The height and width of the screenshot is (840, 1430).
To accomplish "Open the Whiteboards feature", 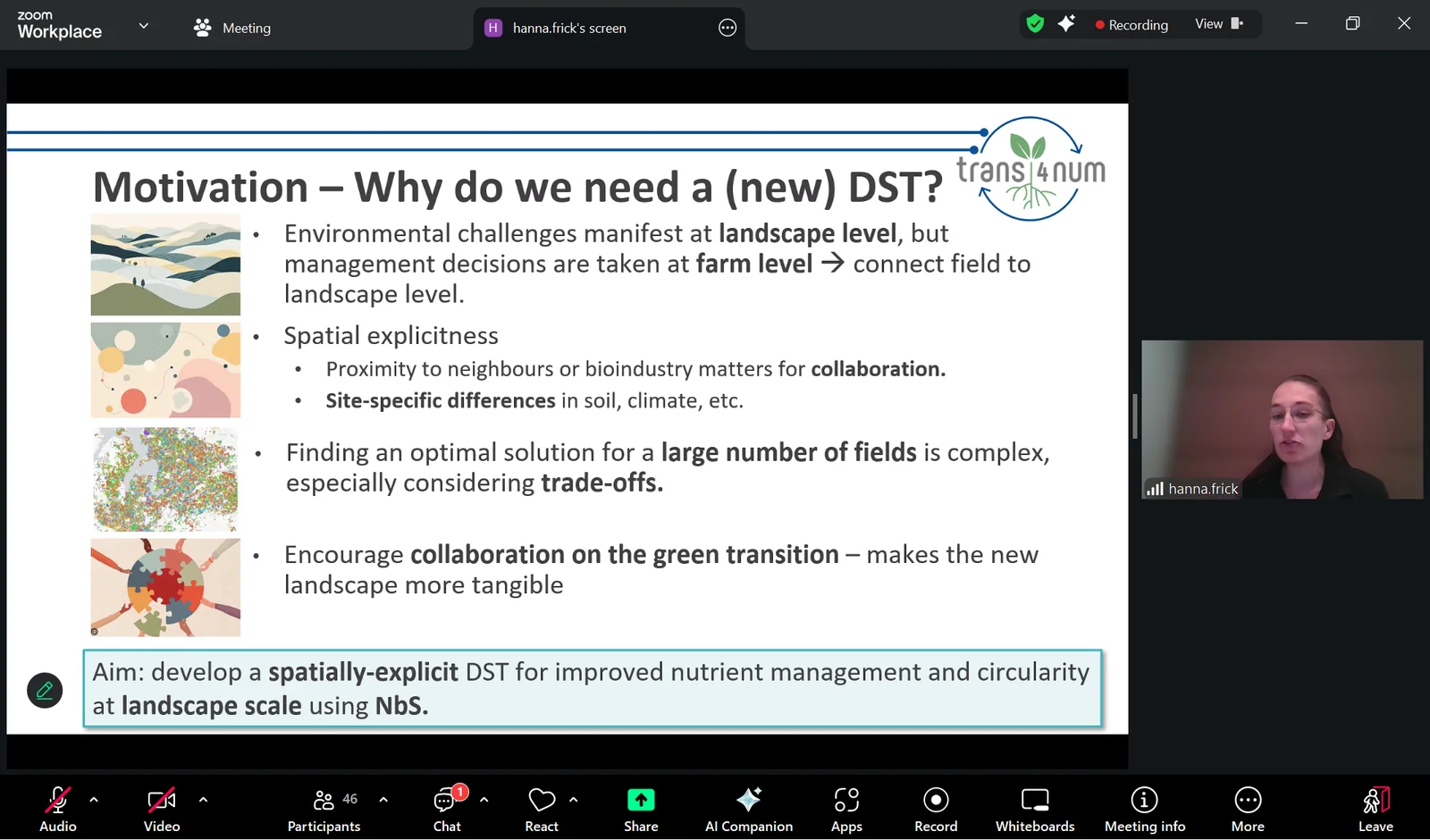I will (1034, 807).
